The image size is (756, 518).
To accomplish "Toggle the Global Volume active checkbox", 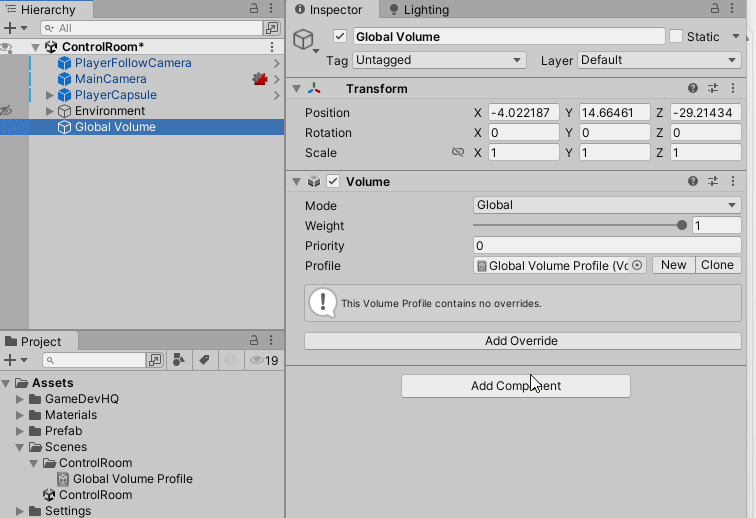I will click(x=340, y=36).
